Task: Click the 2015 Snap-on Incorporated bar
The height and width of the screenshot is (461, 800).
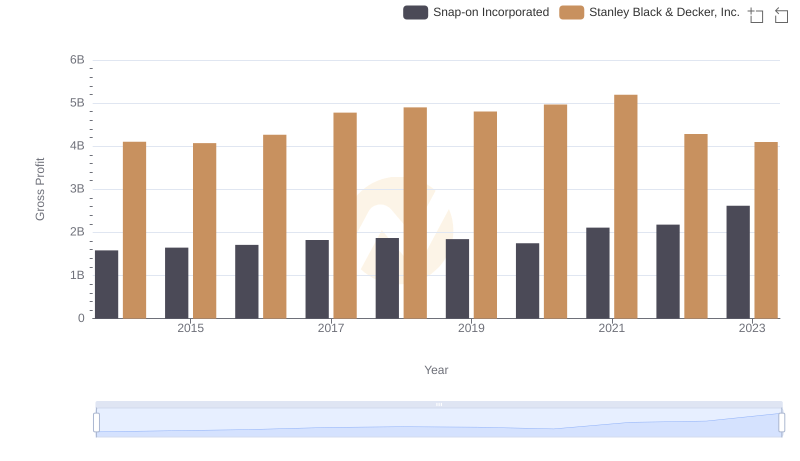Action: tap(177, 283)
